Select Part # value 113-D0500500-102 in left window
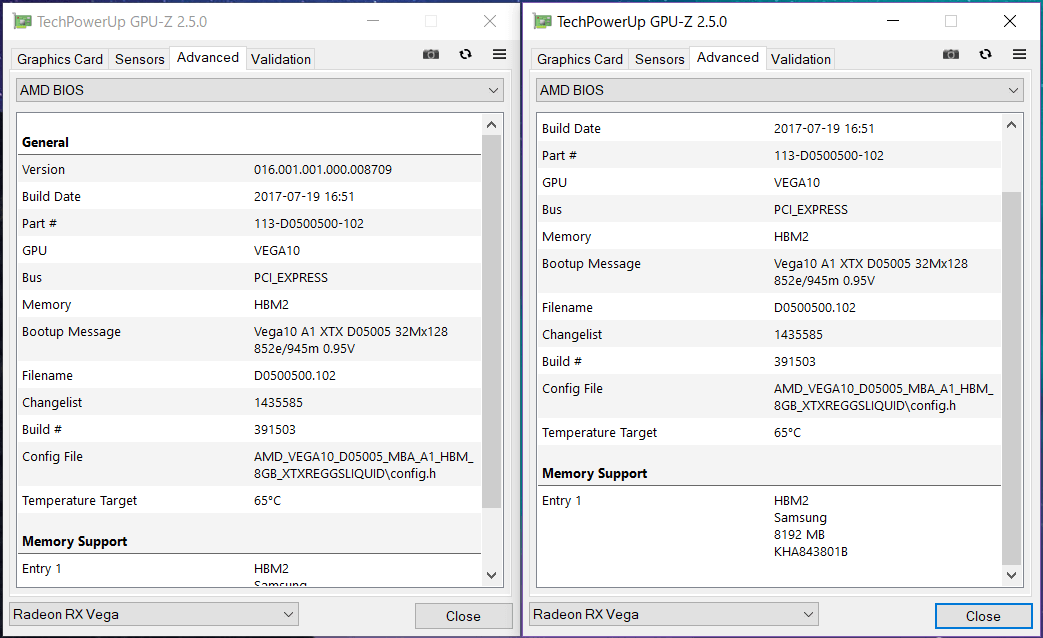Viewport: 1043px width, 638px height. point(309,224)
